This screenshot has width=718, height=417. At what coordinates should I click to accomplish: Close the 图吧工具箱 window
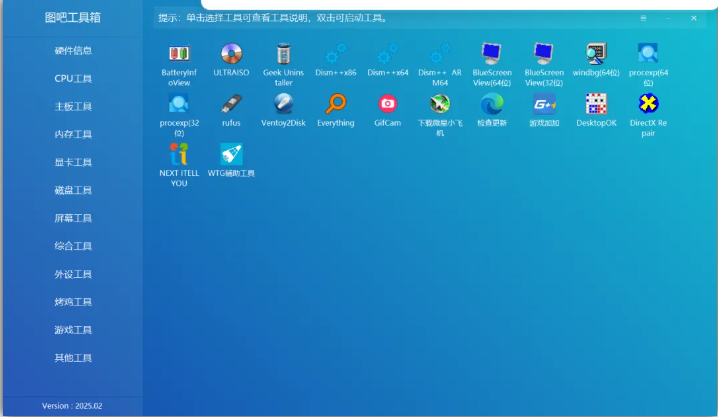point(694,18)
